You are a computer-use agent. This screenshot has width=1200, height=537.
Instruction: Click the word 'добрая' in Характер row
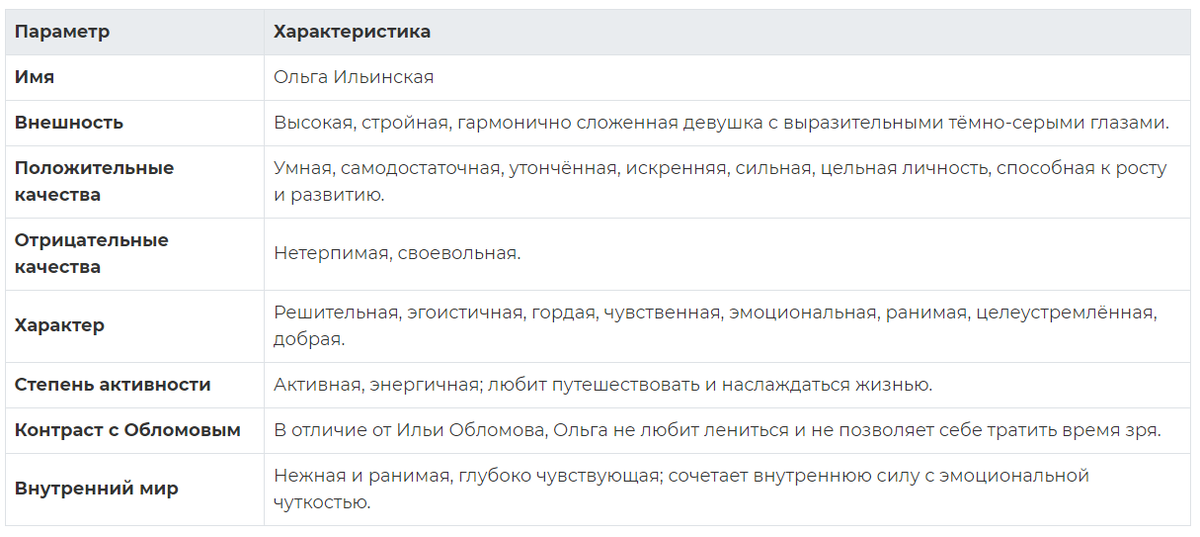[309, 340]
